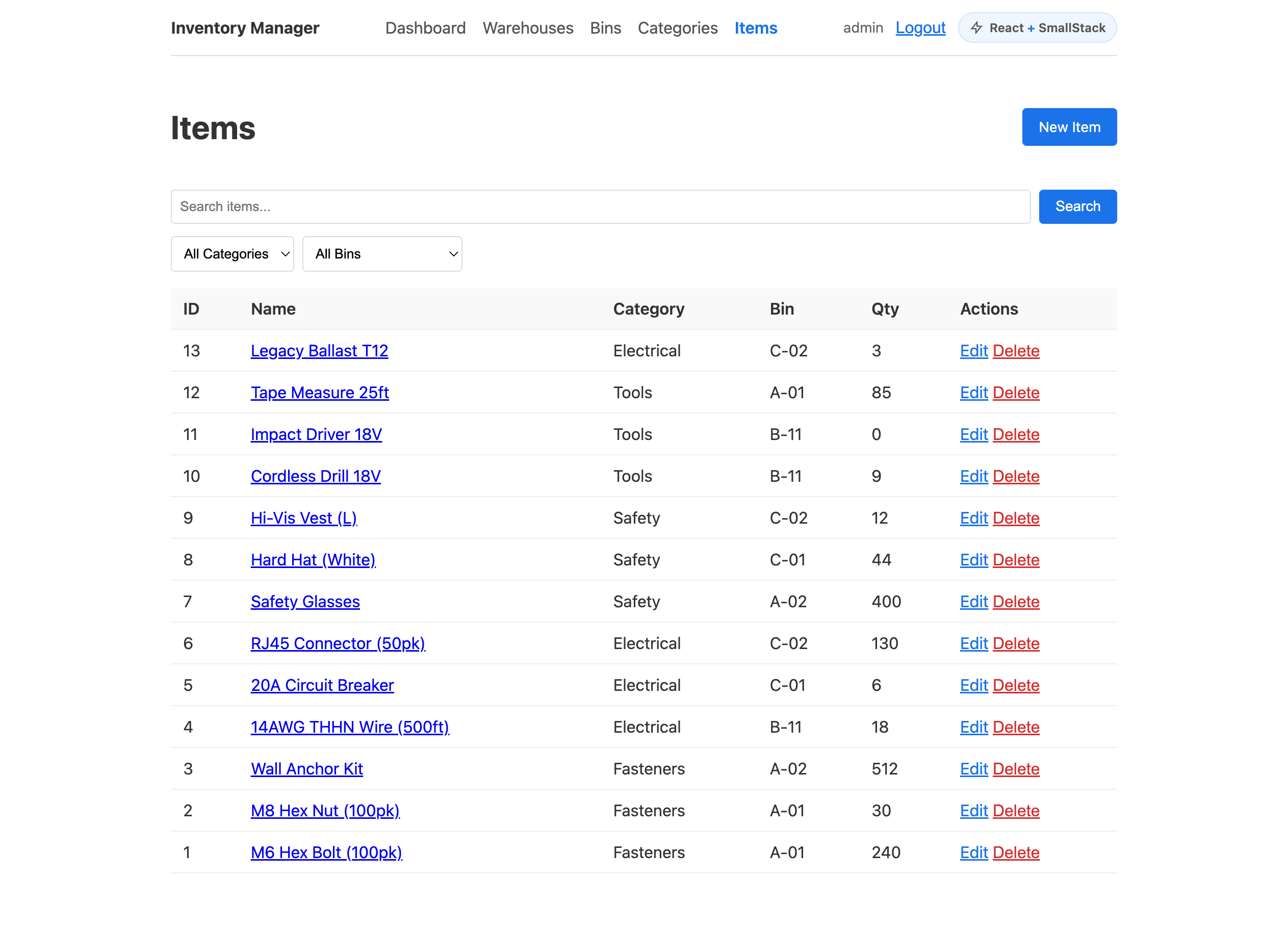Open the Warehouses nav item
Image resolution: width=1288 pixels, height=930 pixels.
[x=528, y=28]
